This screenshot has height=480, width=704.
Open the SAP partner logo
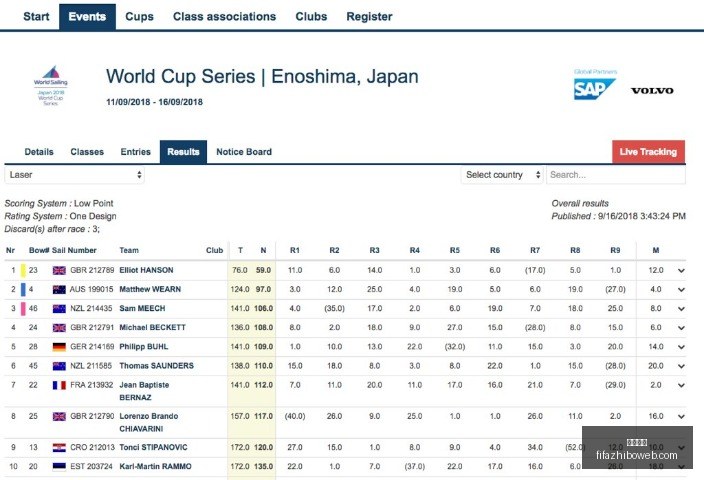tap(594, 89)
